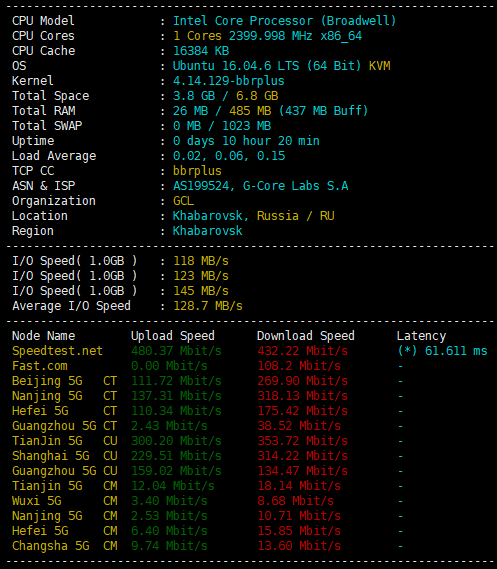The image size is (497, 569).
Task: Click third I/O speed '145 MB/s'
Action: (201, 291)
